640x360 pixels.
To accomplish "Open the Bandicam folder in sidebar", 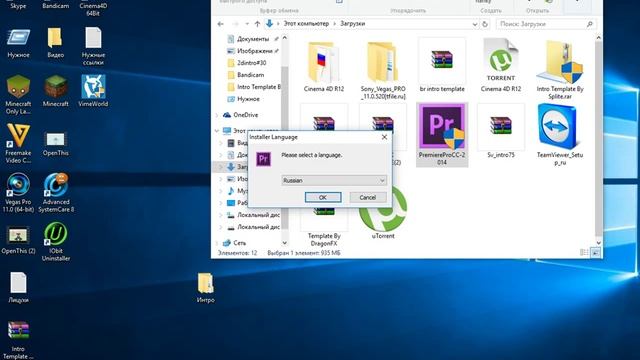I will [x=250, y=75].
